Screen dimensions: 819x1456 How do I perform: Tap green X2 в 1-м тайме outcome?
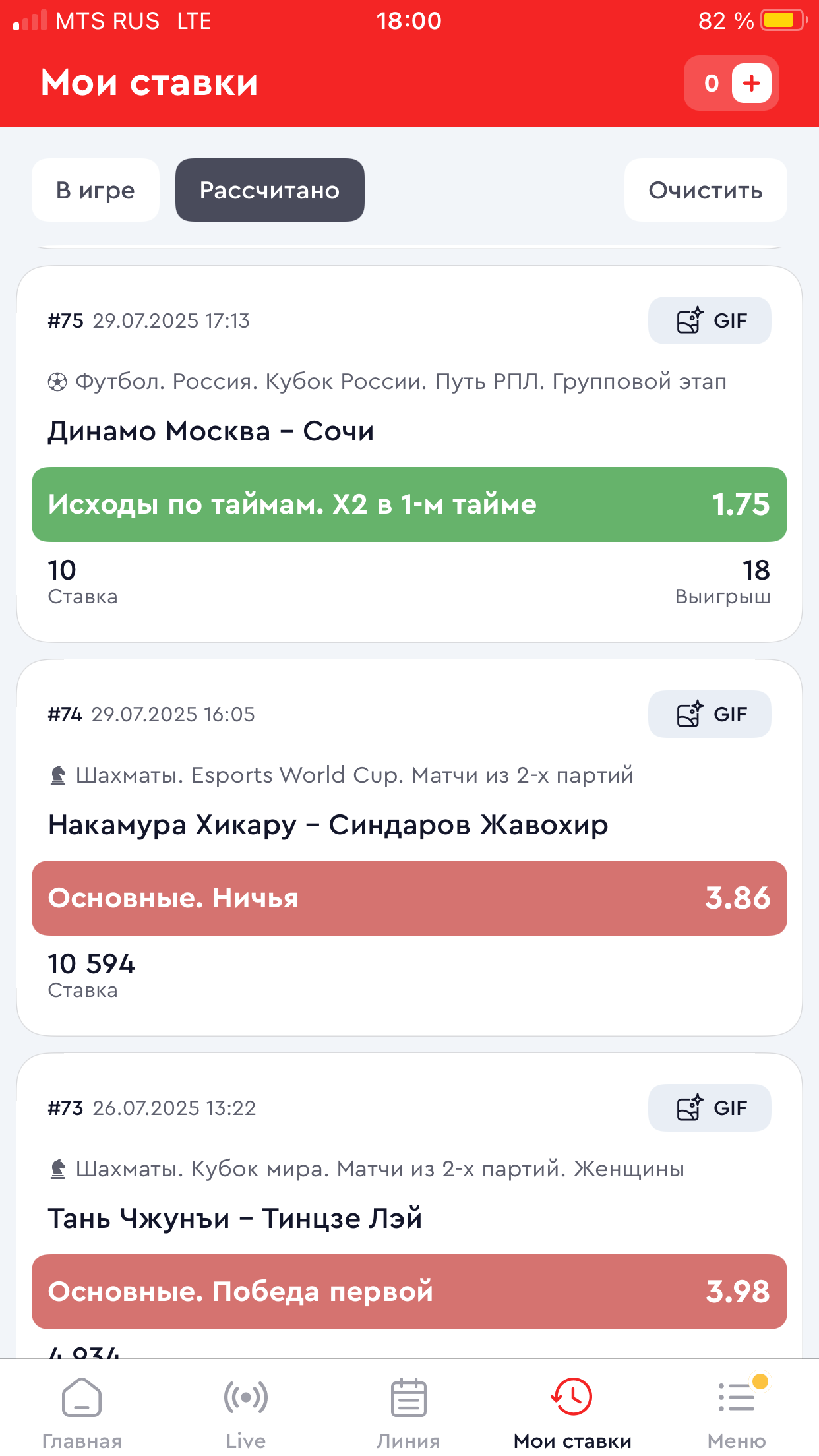coord(409,504)
